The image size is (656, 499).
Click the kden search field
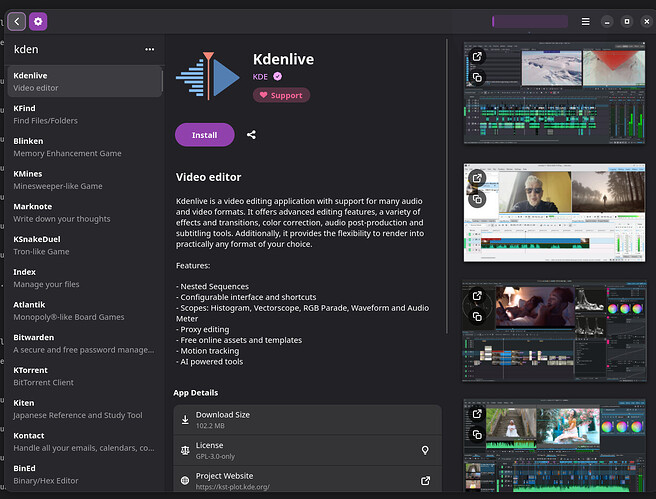[x=75, y=49]
